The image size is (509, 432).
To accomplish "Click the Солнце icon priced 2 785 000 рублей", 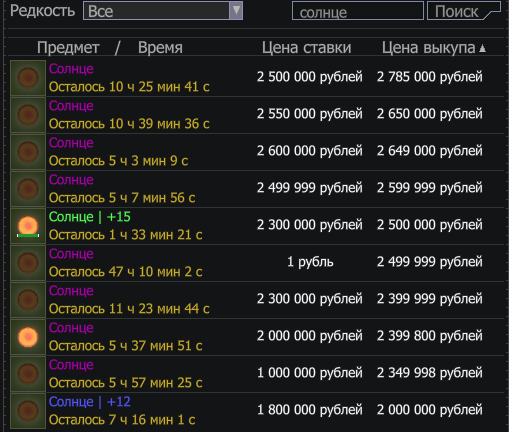I will [28, 78].
